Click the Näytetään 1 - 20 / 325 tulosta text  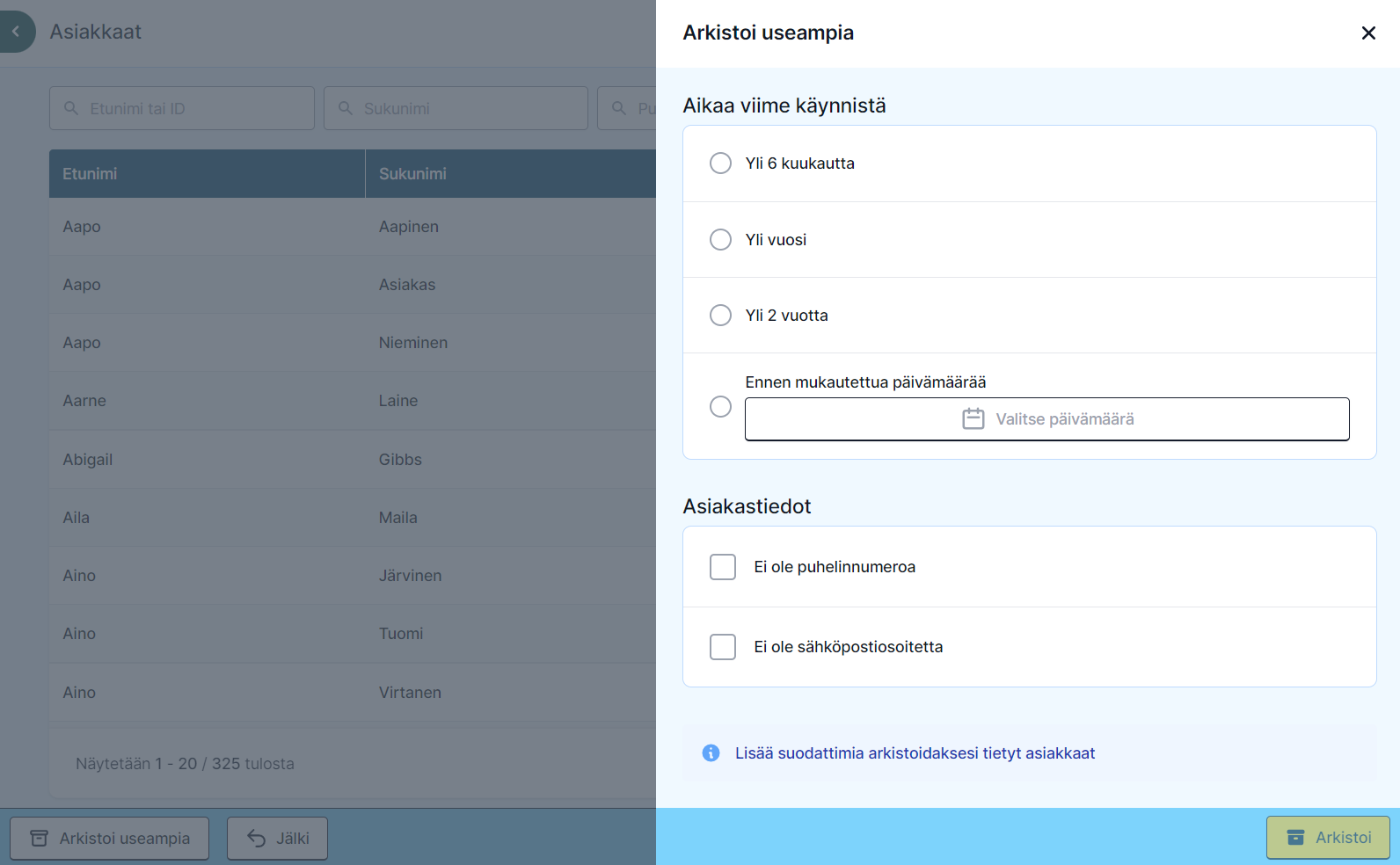coord(185,764)
